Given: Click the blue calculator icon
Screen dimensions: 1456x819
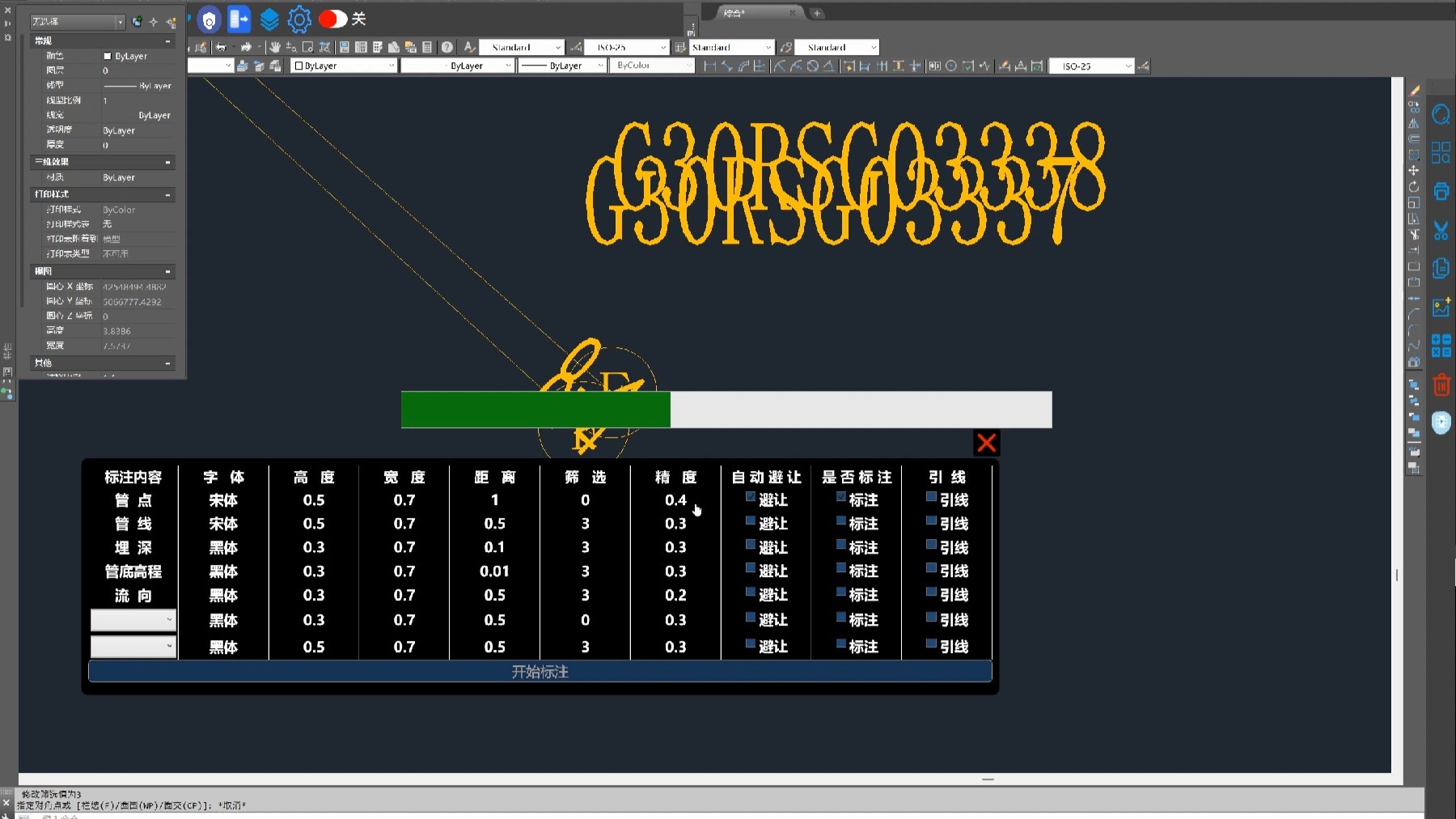Looking at the screenshot, I should 1441,346.
